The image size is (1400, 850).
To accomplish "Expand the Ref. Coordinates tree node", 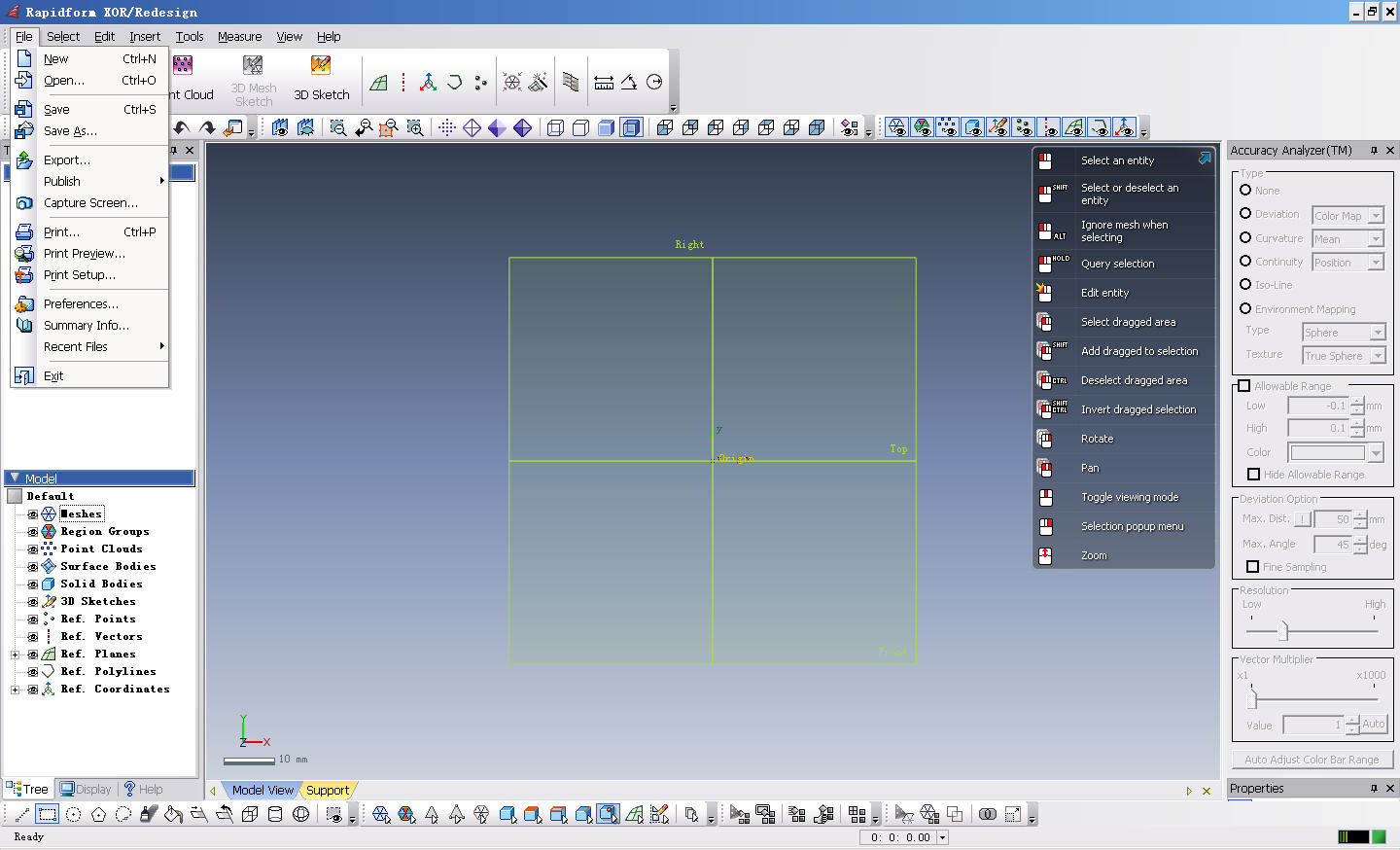I will [15, 690].
